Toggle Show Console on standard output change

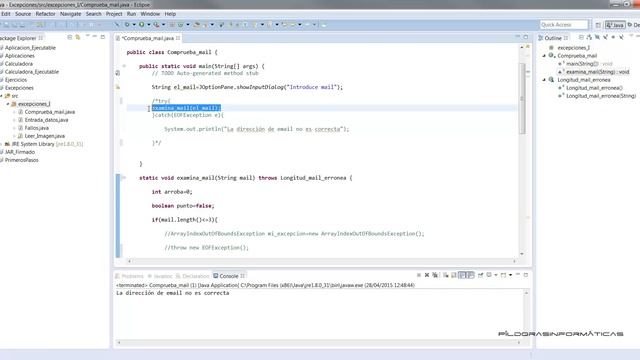pyautogui.click(x=462, y=275)
